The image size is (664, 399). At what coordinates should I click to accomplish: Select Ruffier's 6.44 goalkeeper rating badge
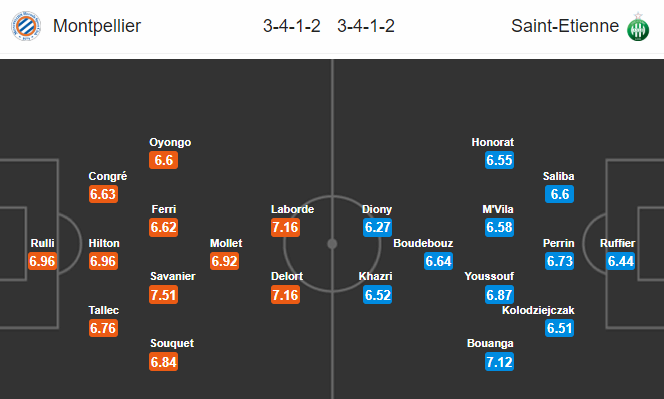tap(620, 261)
